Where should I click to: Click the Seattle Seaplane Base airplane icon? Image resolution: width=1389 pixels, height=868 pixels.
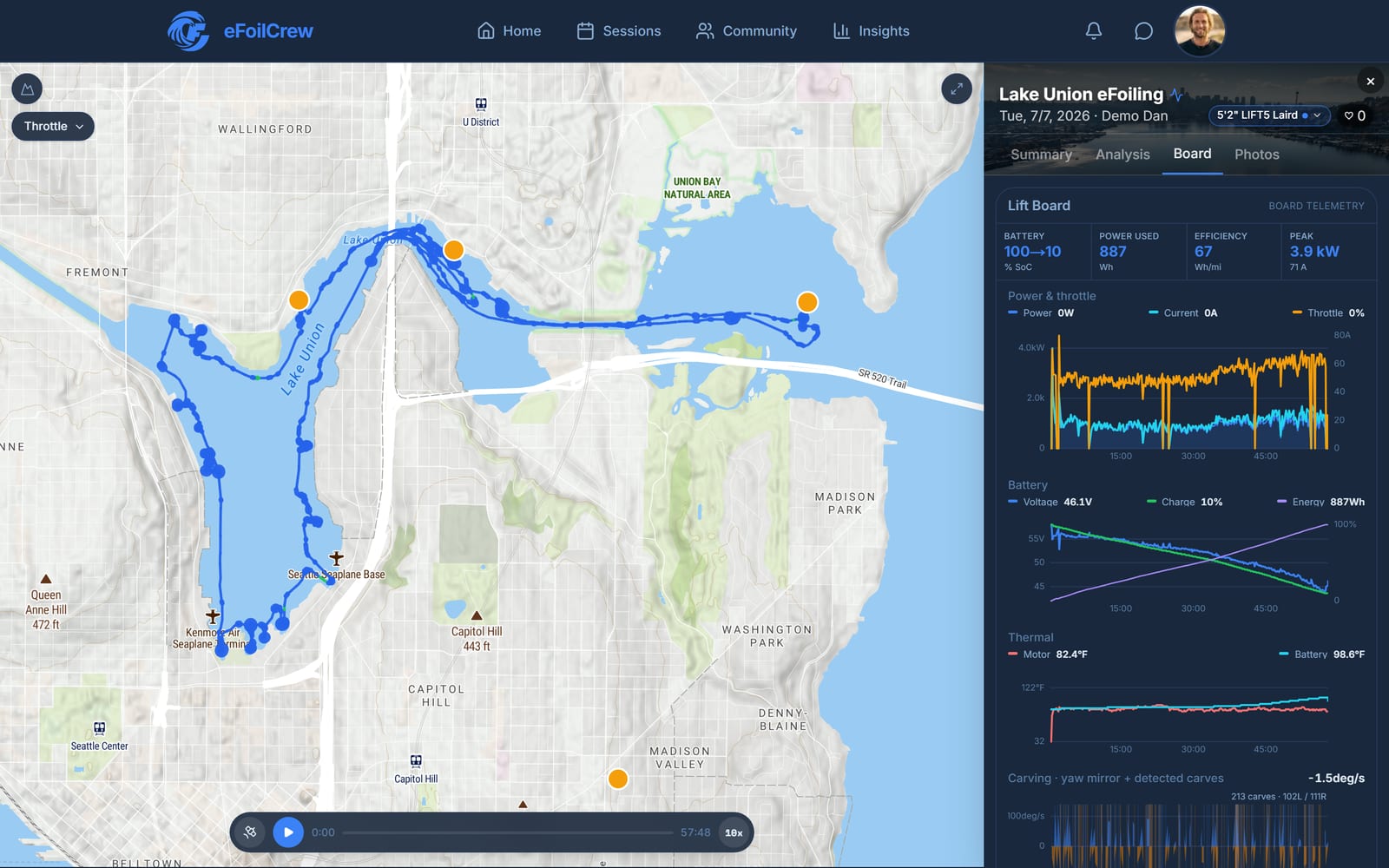coord(337,558)
